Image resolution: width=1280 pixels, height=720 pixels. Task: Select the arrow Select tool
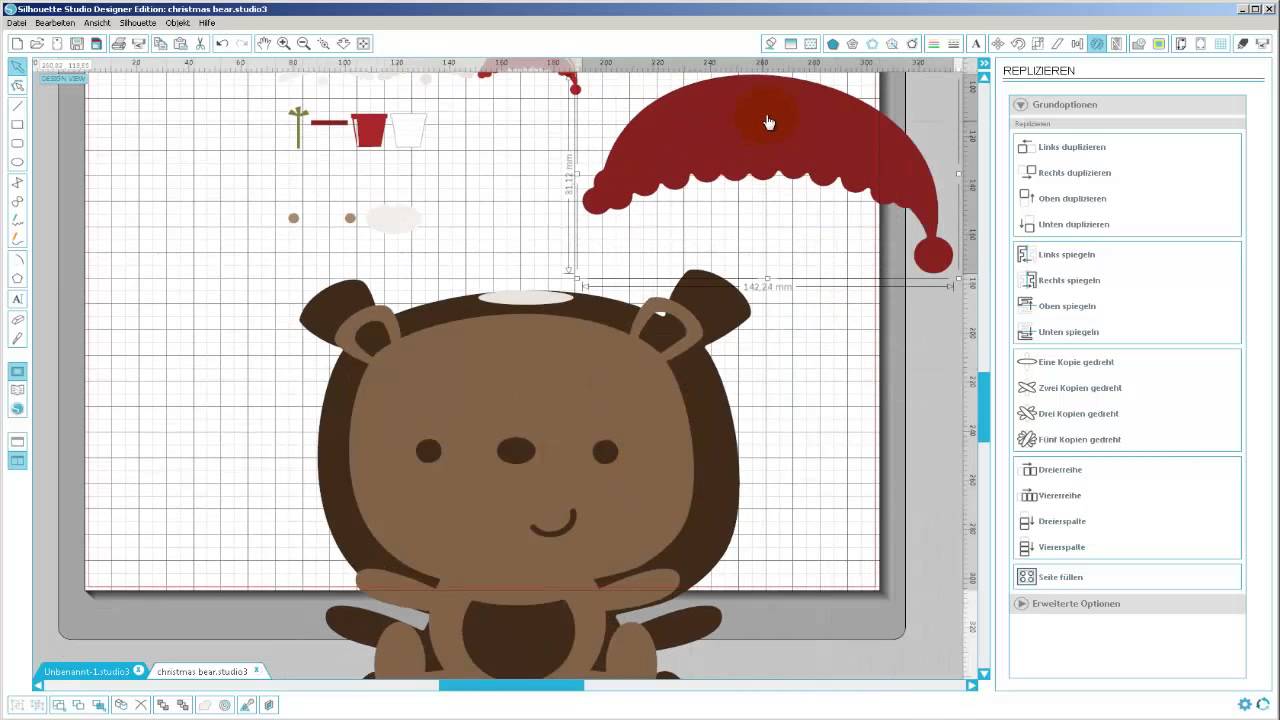[17, 66]
